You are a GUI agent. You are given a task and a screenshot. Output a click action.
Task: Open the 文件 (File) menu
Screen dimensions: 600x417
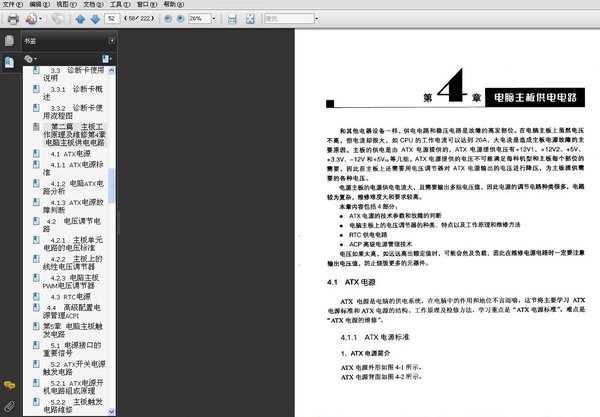point(12,4)
